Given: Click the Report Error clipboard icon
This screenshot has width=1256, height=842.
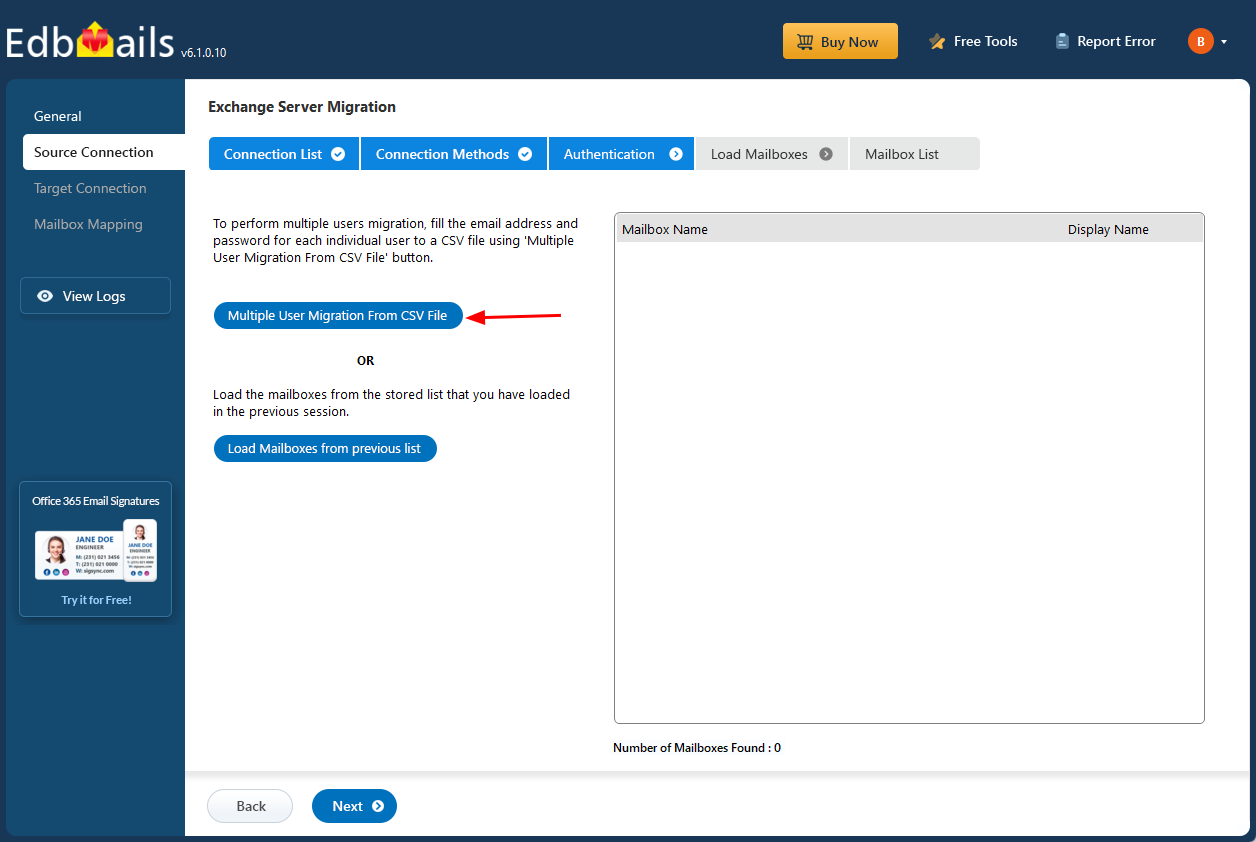Looking at the screenshot, I should coord(1062,41).
